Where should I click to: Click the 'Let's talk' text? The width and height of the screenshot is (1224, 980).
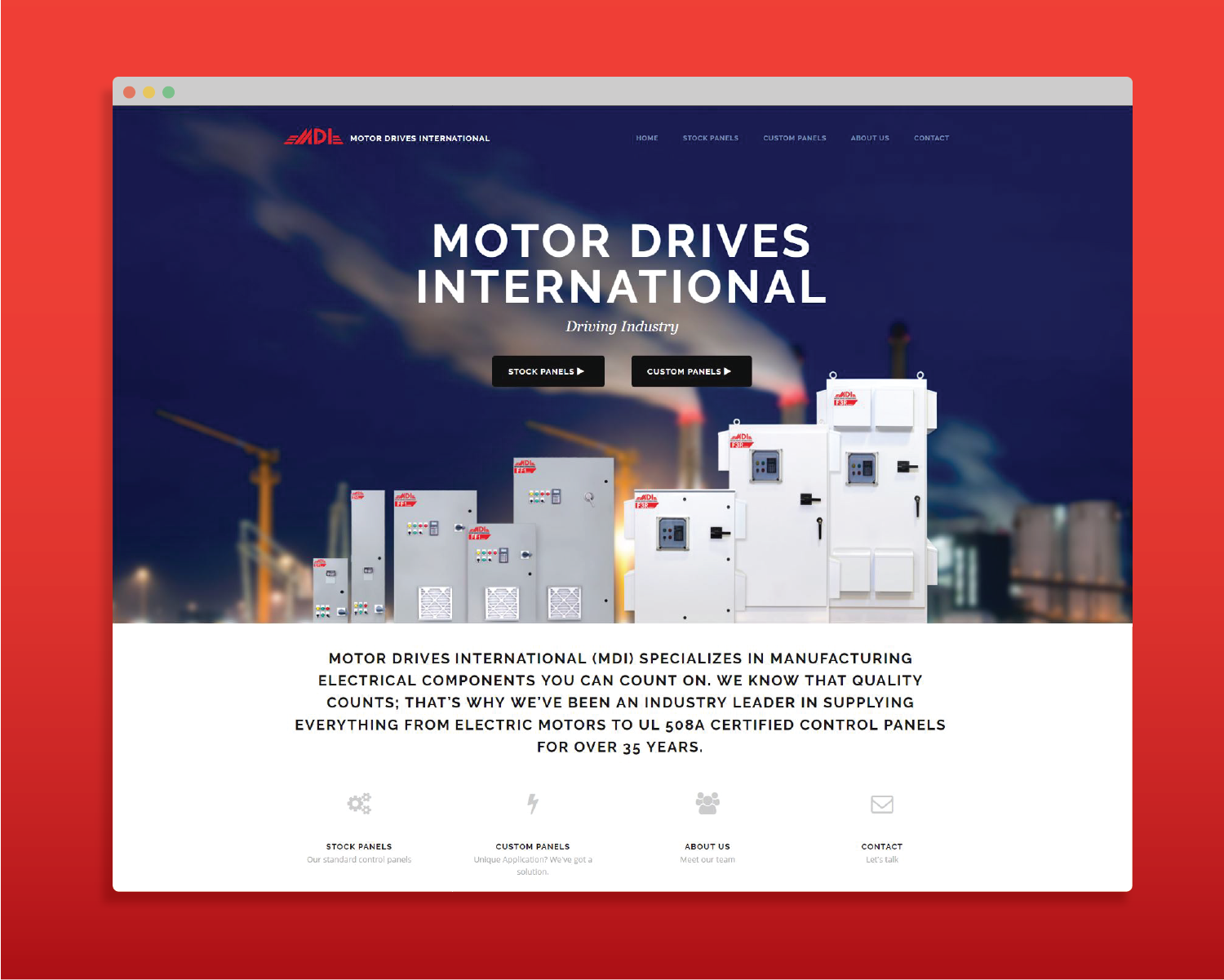[882, 859]
